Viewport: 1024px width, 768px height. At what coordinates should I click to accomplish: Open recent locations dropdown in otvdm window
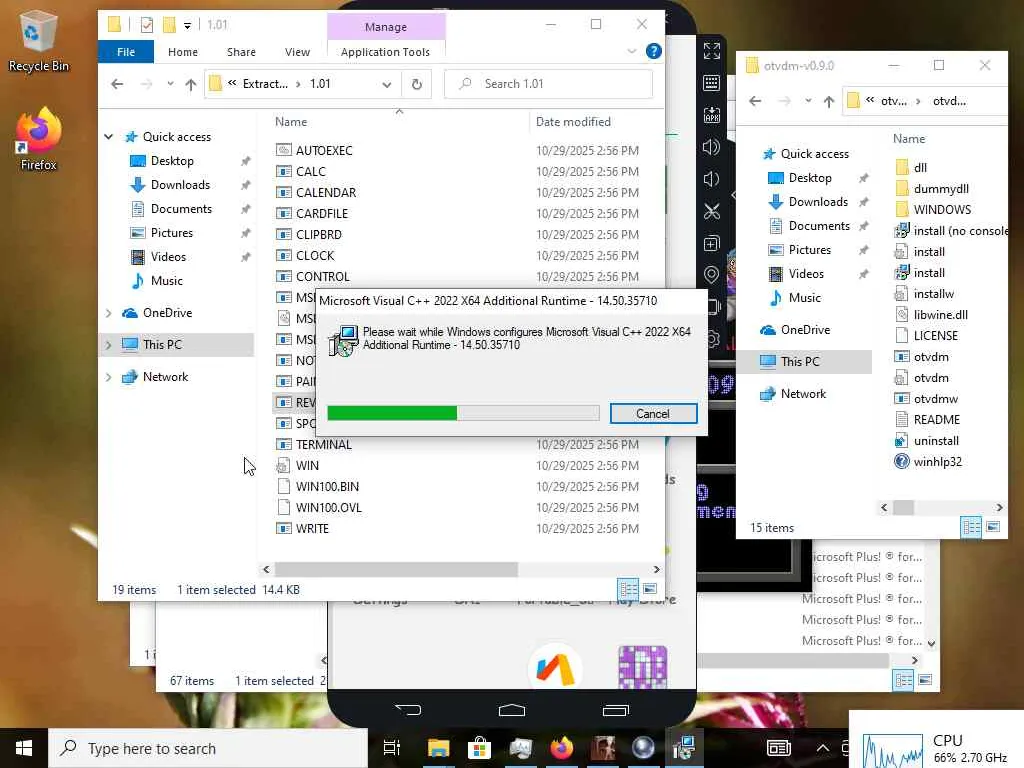pyautogui.click(x=808, y=101)
